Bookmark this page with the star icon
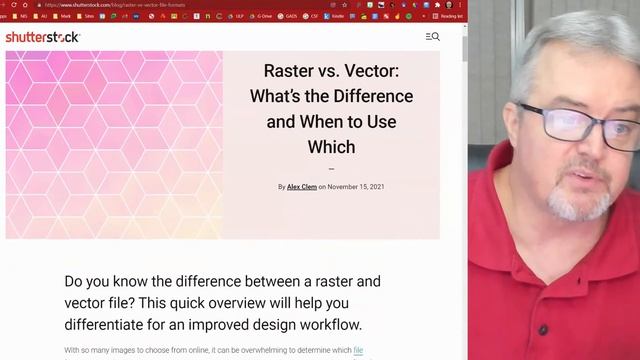640x360 pixels. click(345, 5)
